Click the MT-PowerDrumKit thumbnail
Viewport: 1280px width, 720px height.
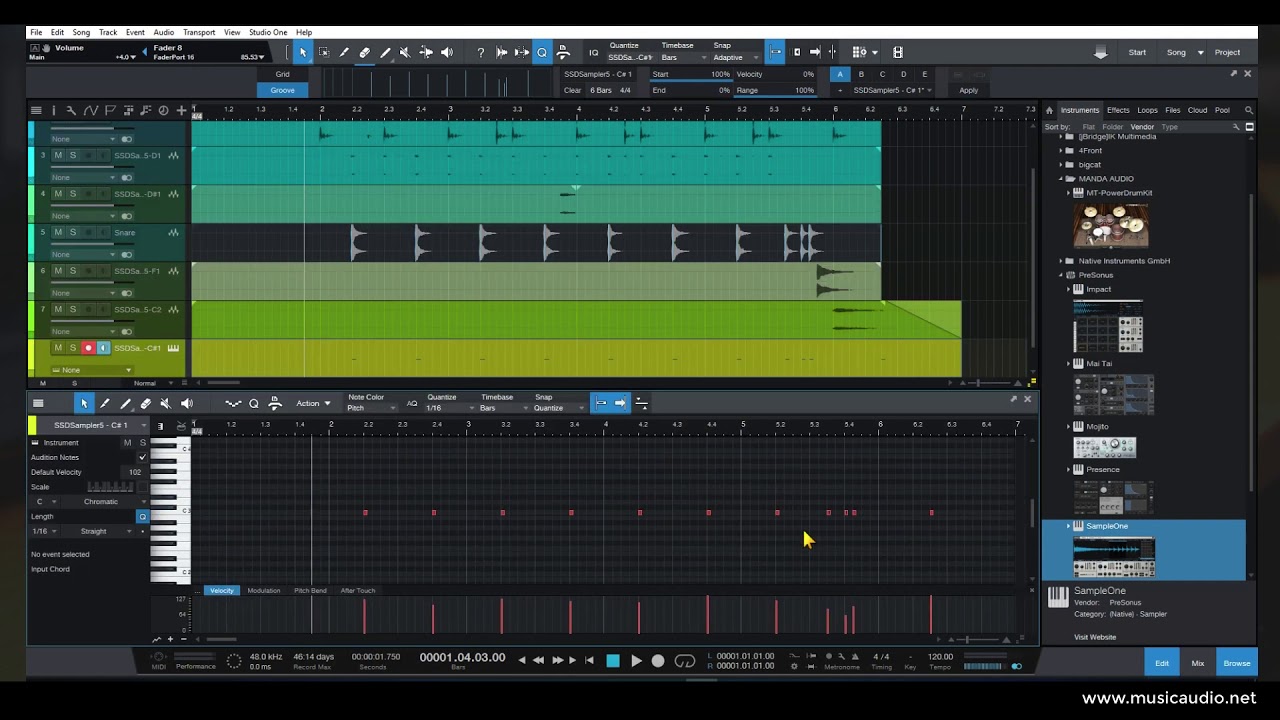[1111, 225]
